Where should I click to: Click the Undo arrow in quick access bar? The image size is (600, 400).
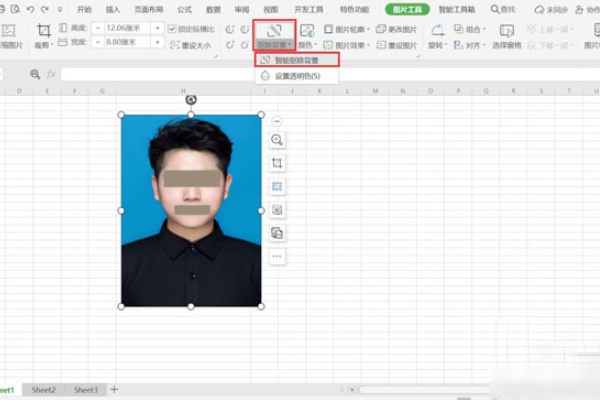click(x=30, y=9)
